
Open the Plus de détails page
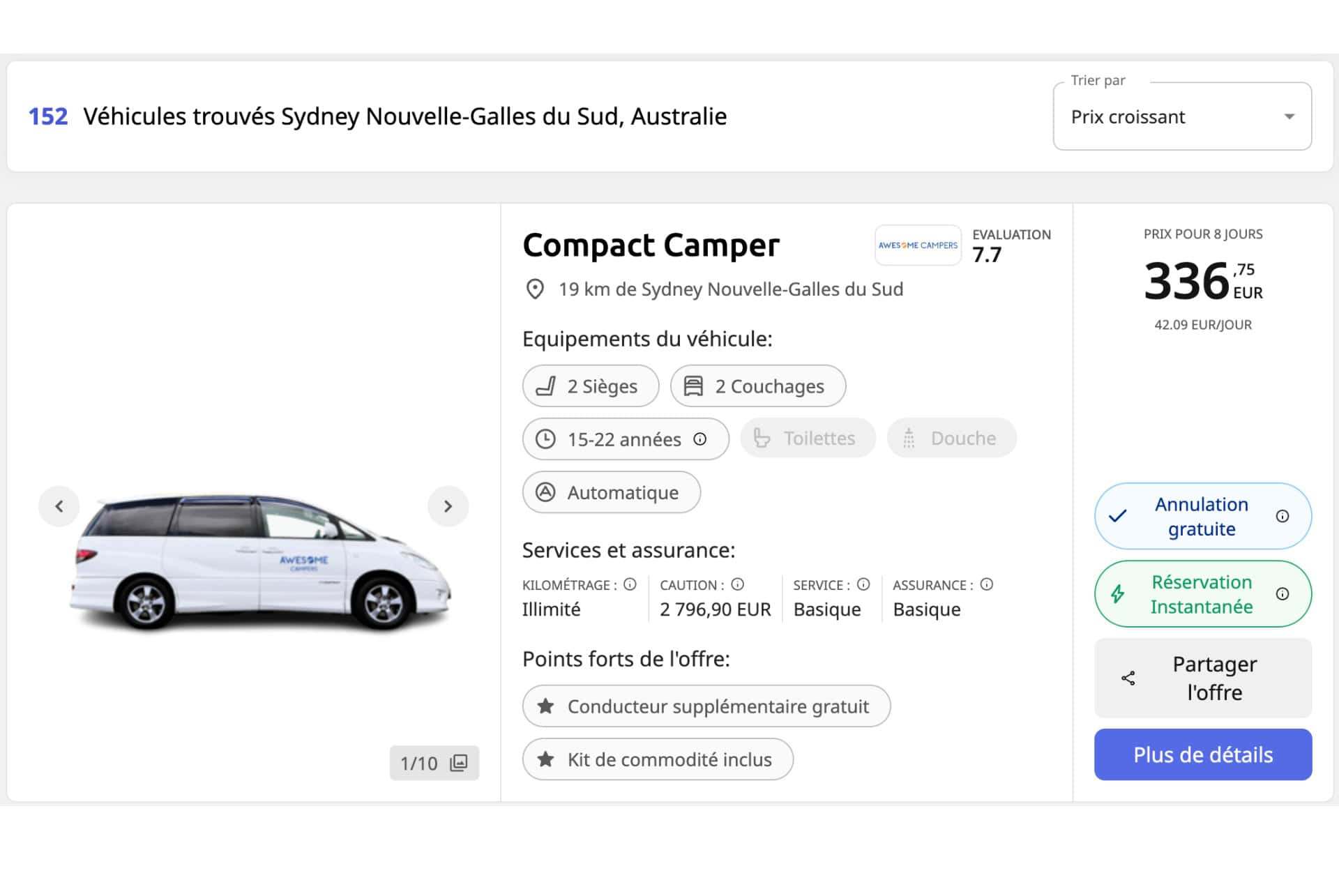tap(1202, 754)
